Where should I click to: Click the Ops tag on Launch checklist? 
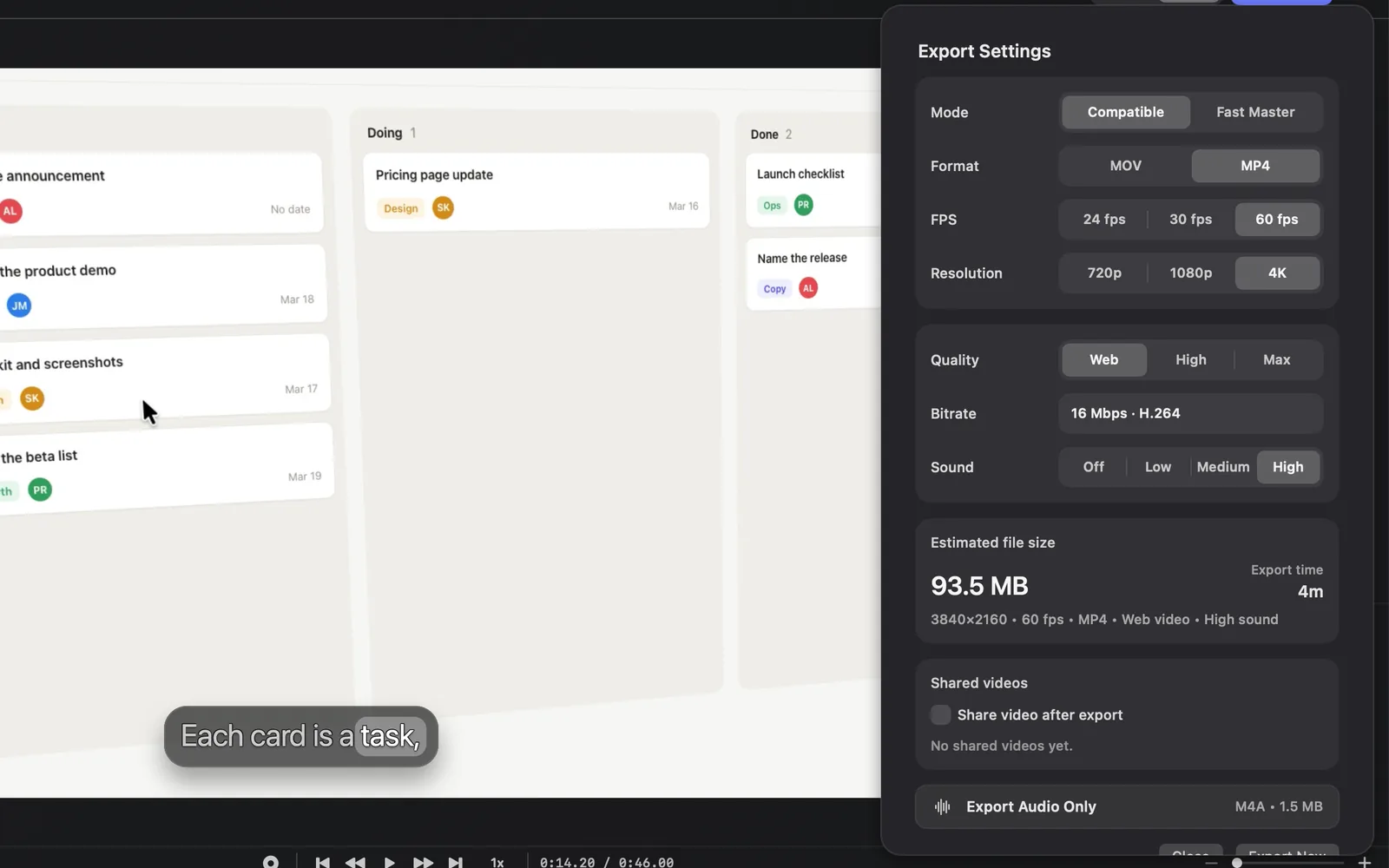(x=772, y=206)
